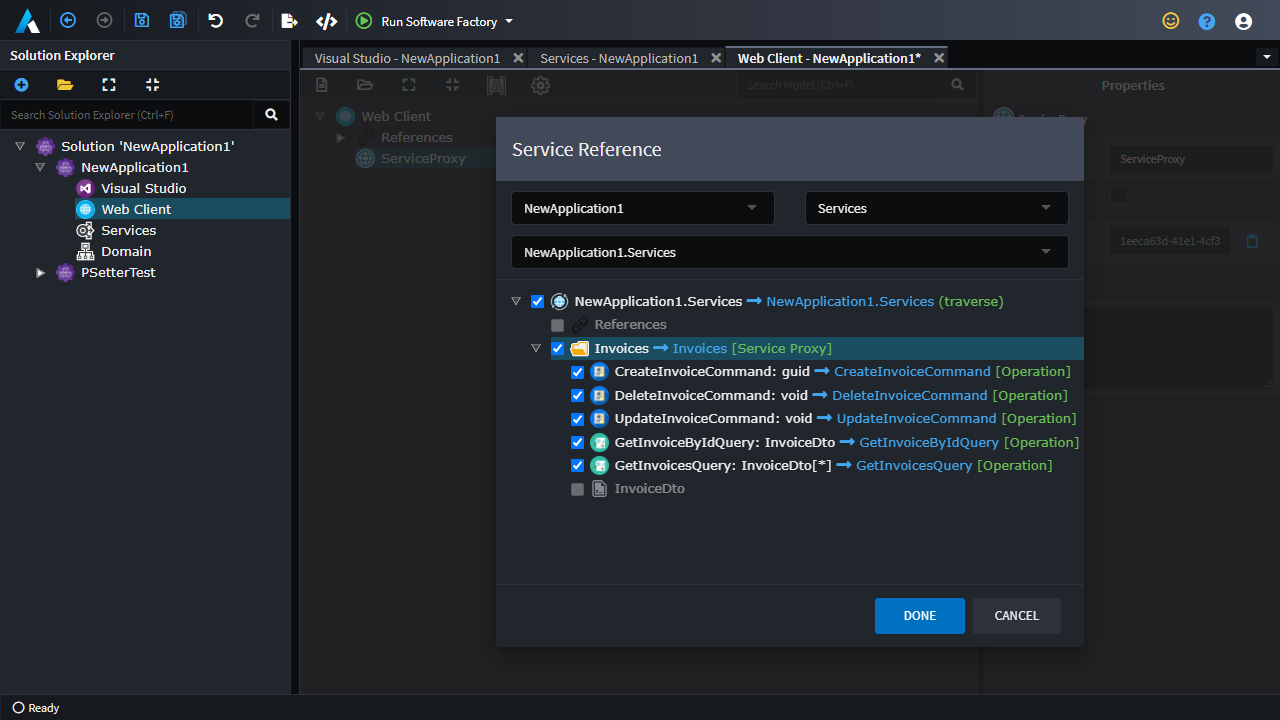Switch to Visual Studio - NewApplication1 tab
1280x720 pixels.
click(407, 58)
